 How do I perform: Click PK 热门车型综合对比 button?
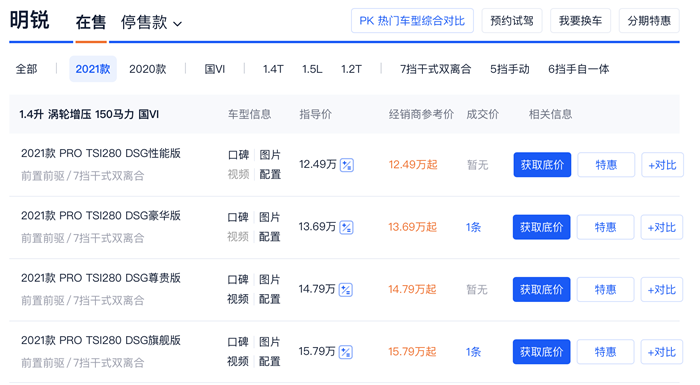click(412, 21)
